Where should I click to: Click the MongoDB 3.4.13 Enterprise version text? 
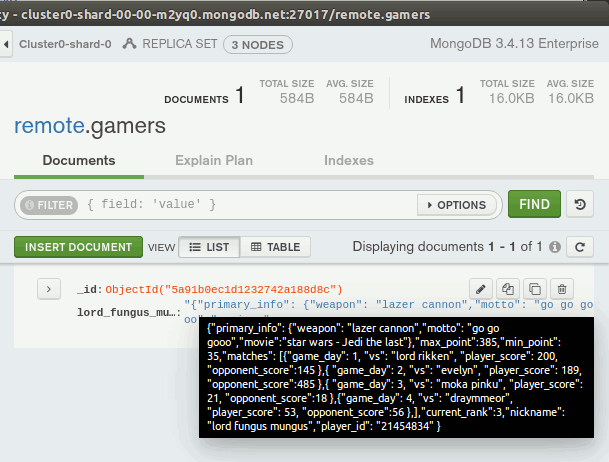pyautogui.click(x=514, y=43)
